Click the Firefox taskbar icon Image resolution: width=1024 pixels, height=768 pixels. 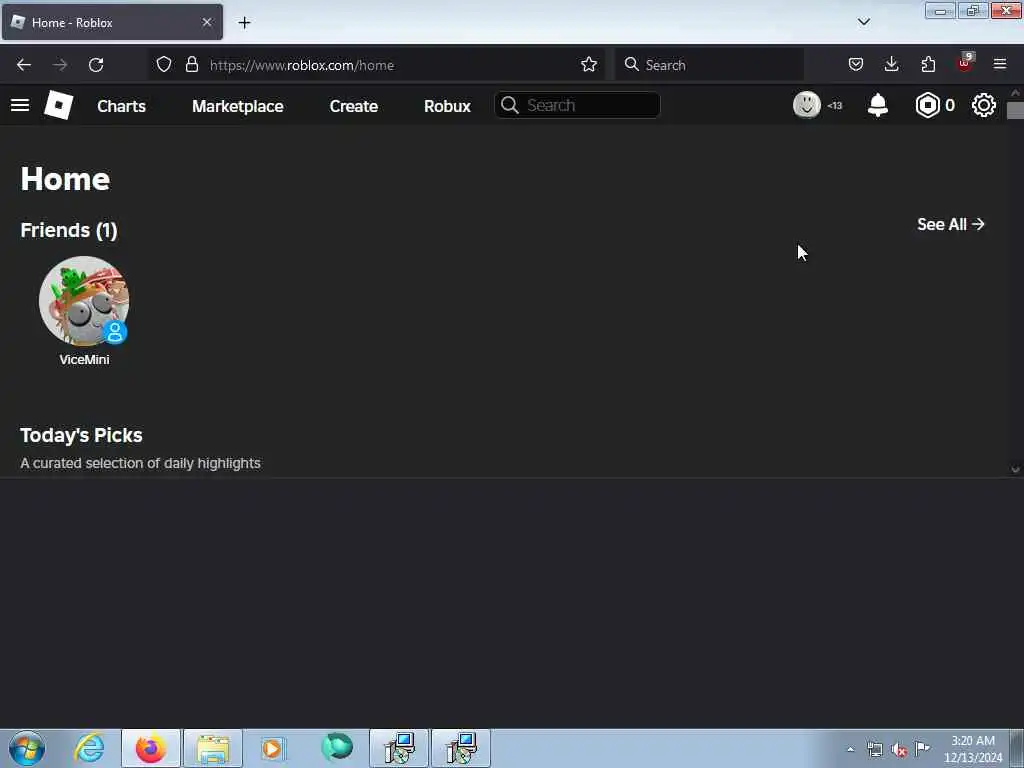151,748
